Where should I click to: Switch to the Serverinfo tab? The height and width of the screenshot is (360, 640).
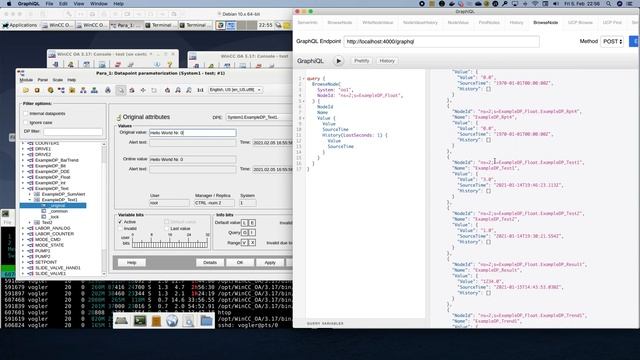pos(307,22)
